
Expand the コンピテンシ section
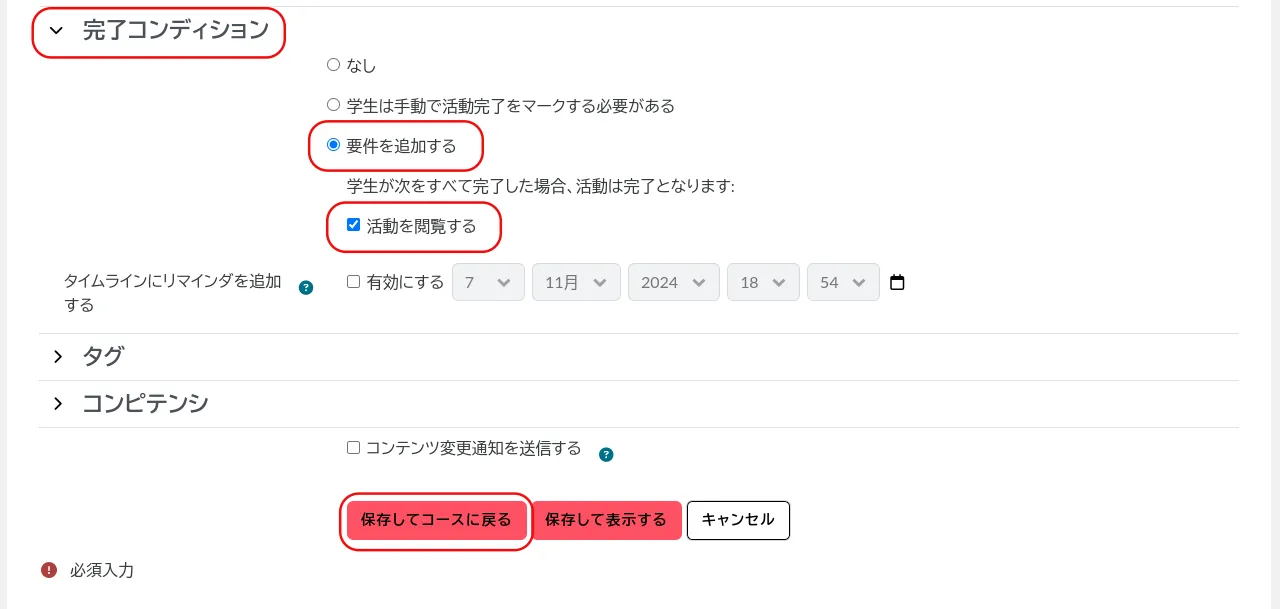pos(58,404)
